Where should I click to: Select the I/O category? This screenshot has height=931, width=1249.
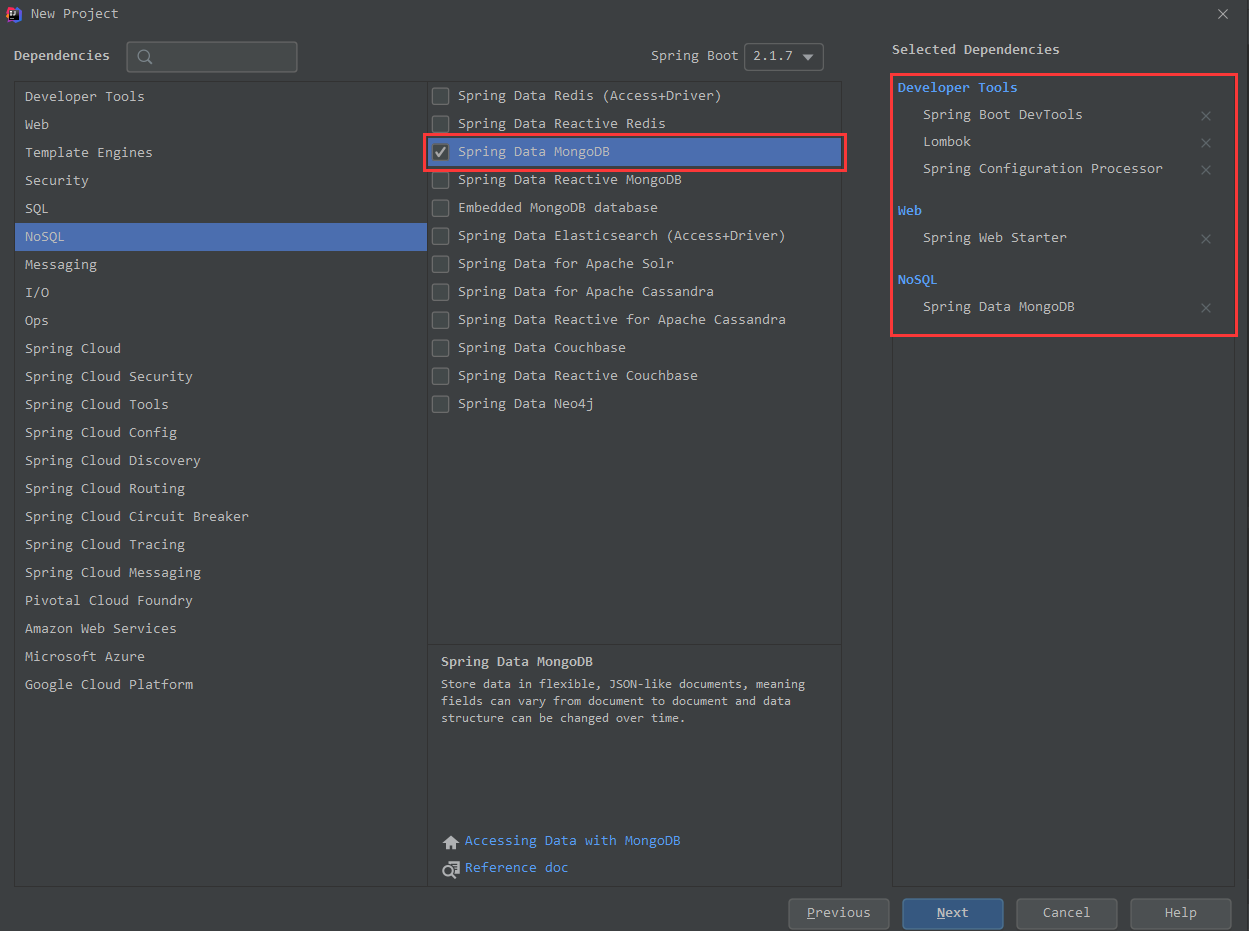point(221,293)
